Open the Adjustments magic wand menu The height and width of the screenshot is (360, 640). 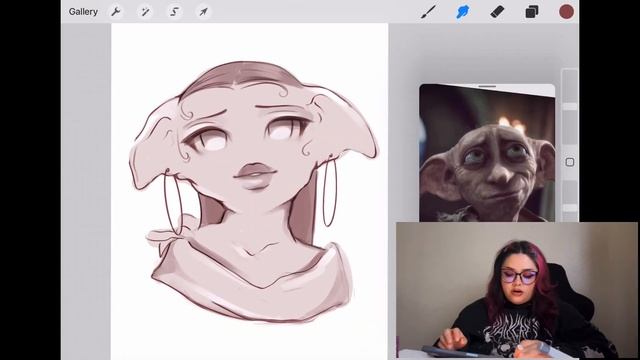[145, 12]
